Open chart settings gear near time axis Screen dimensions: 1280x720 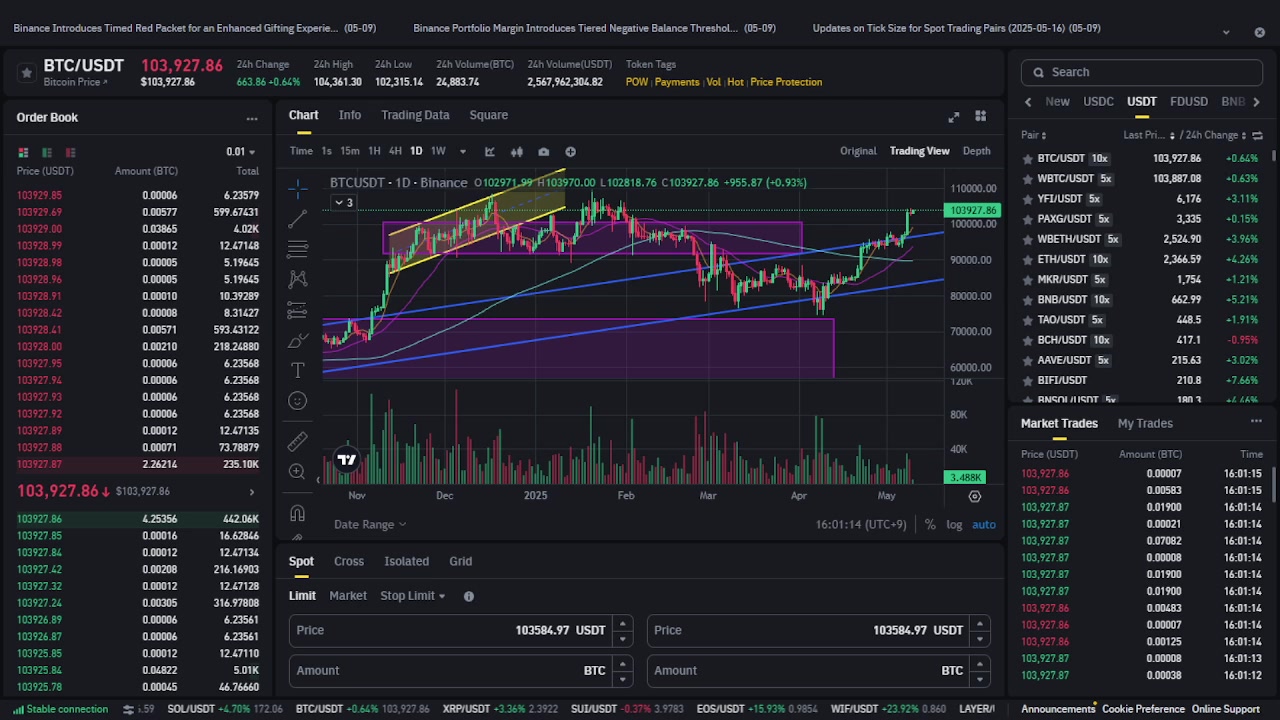point(975,496)
